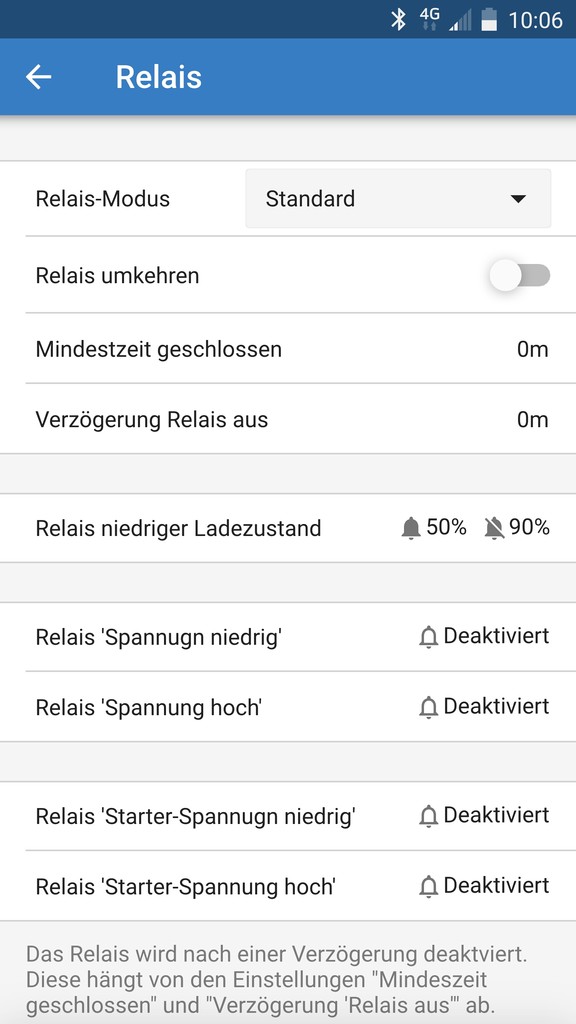Tap the Bluetooth status bar icon

[398, 20]
